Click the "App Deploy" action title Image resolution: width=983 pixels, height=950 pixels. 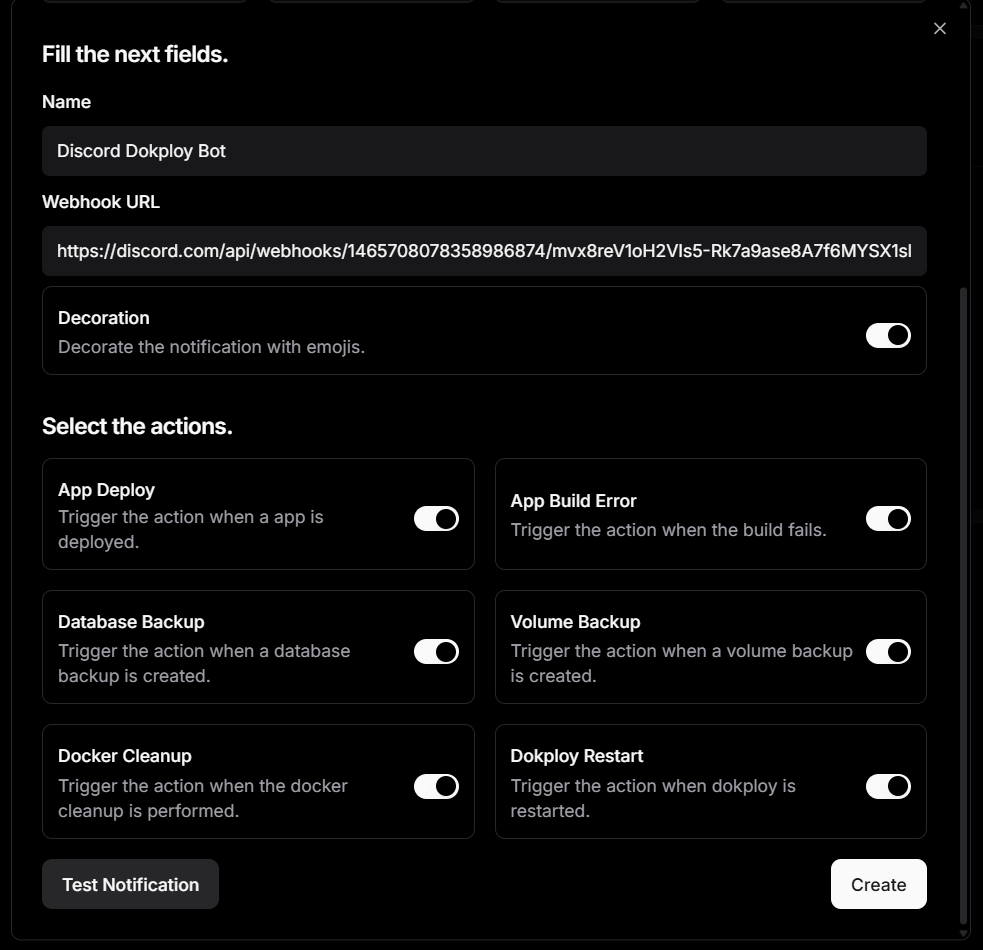tap(106, 490)
